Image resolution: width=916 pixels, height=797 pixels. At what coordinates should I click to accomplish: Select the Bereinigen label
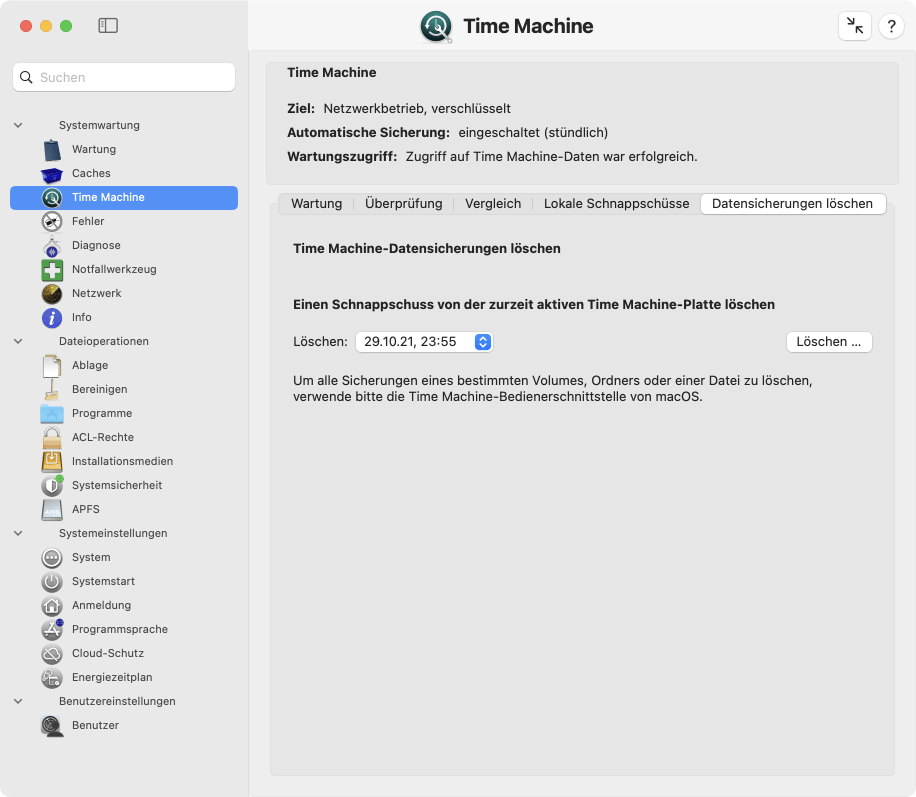(x=99, y=389)
